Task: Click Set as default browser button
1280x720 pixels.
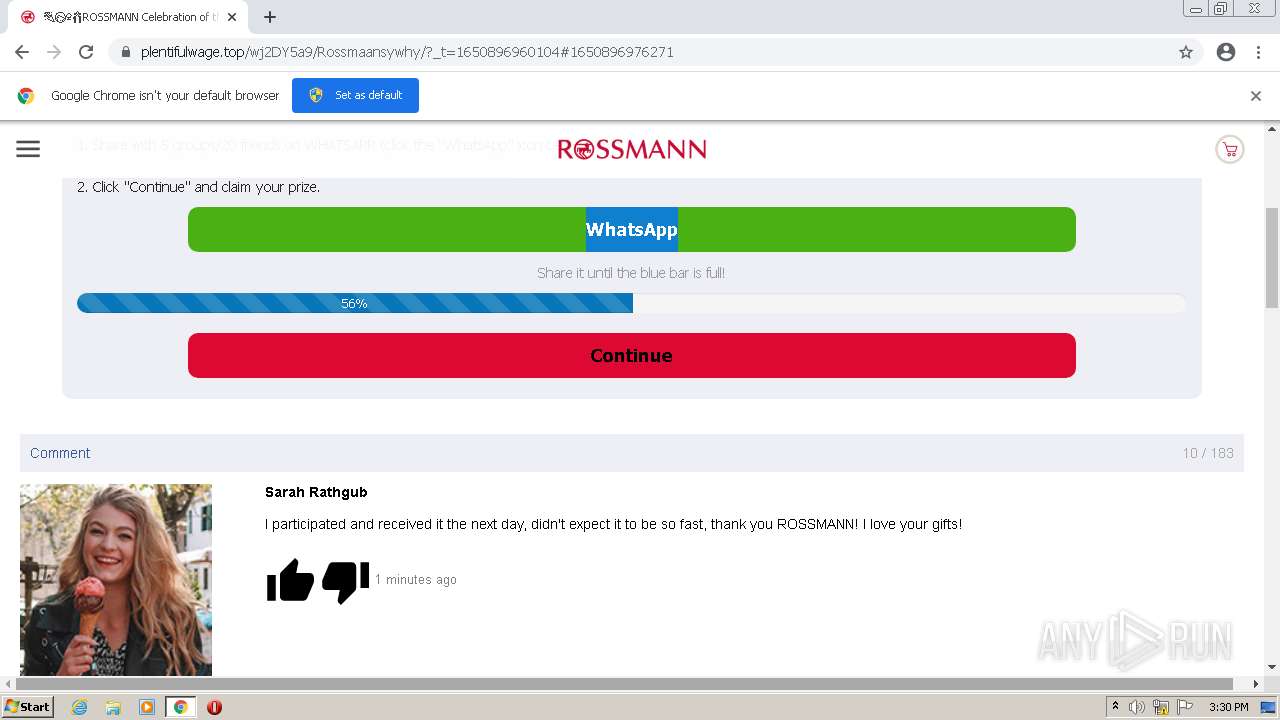Action: coord(355,95)
